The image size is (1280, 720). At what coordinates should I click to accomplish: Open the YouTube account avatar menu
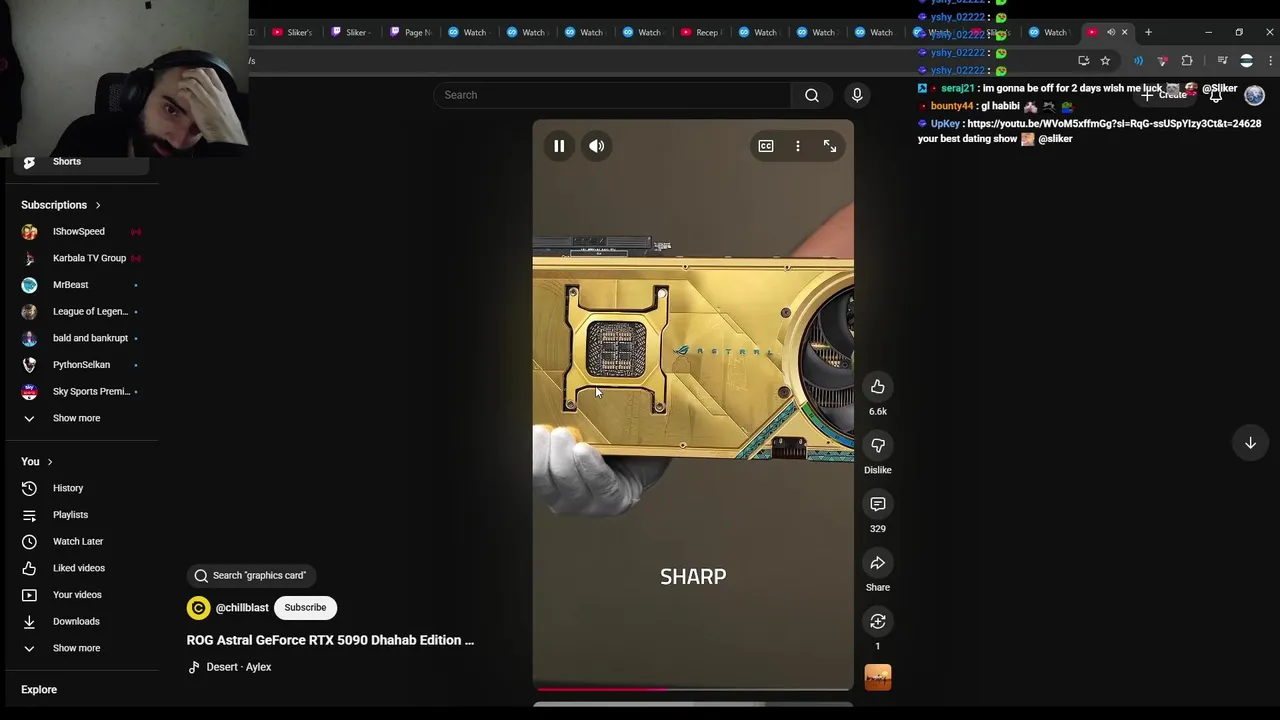click(x=1254, y=95)
